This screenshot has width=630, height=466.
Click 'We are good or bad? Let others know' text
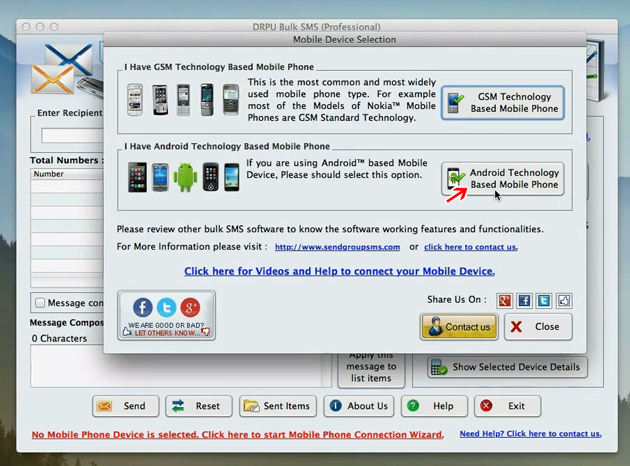click(166, 329)
